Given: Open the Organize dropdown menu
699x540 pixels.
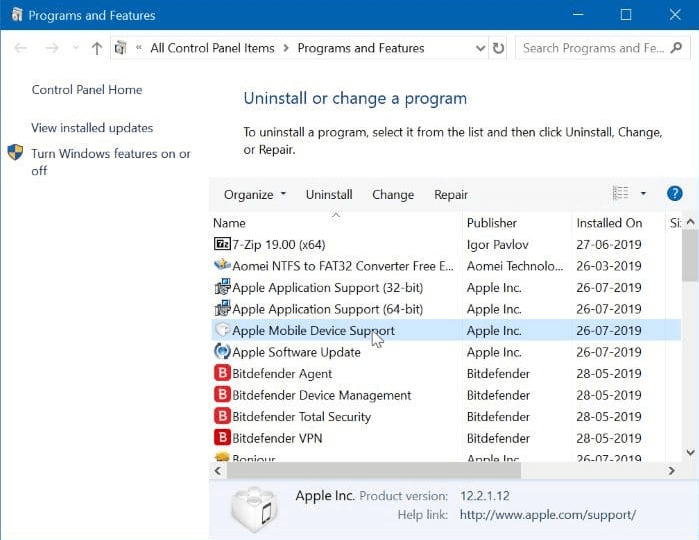Looking at the screenshot, I should [254, 195].
